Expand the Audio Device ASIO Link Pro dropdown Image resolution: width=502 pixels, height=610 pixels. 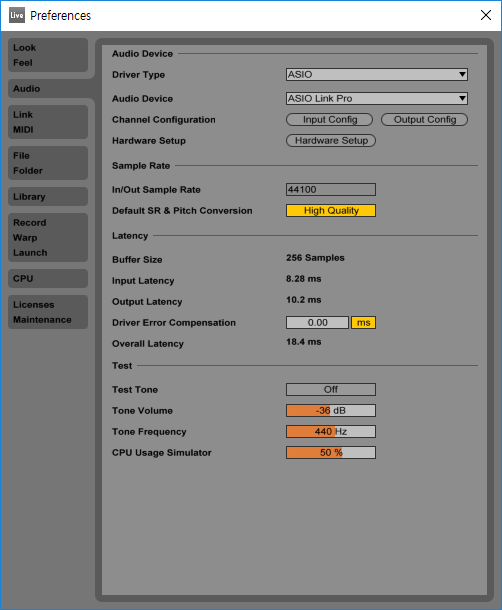[377, 98]
